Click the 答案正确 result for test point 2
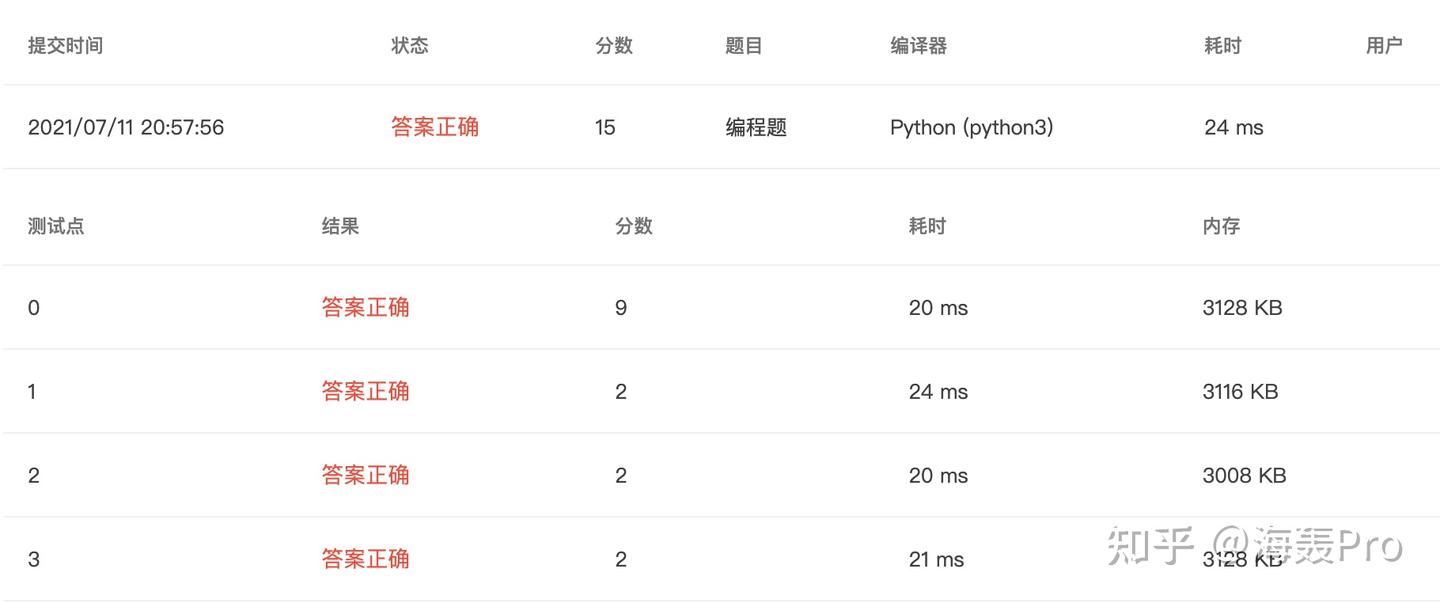Screen dimensions: 1440x603 click(365, 475)
